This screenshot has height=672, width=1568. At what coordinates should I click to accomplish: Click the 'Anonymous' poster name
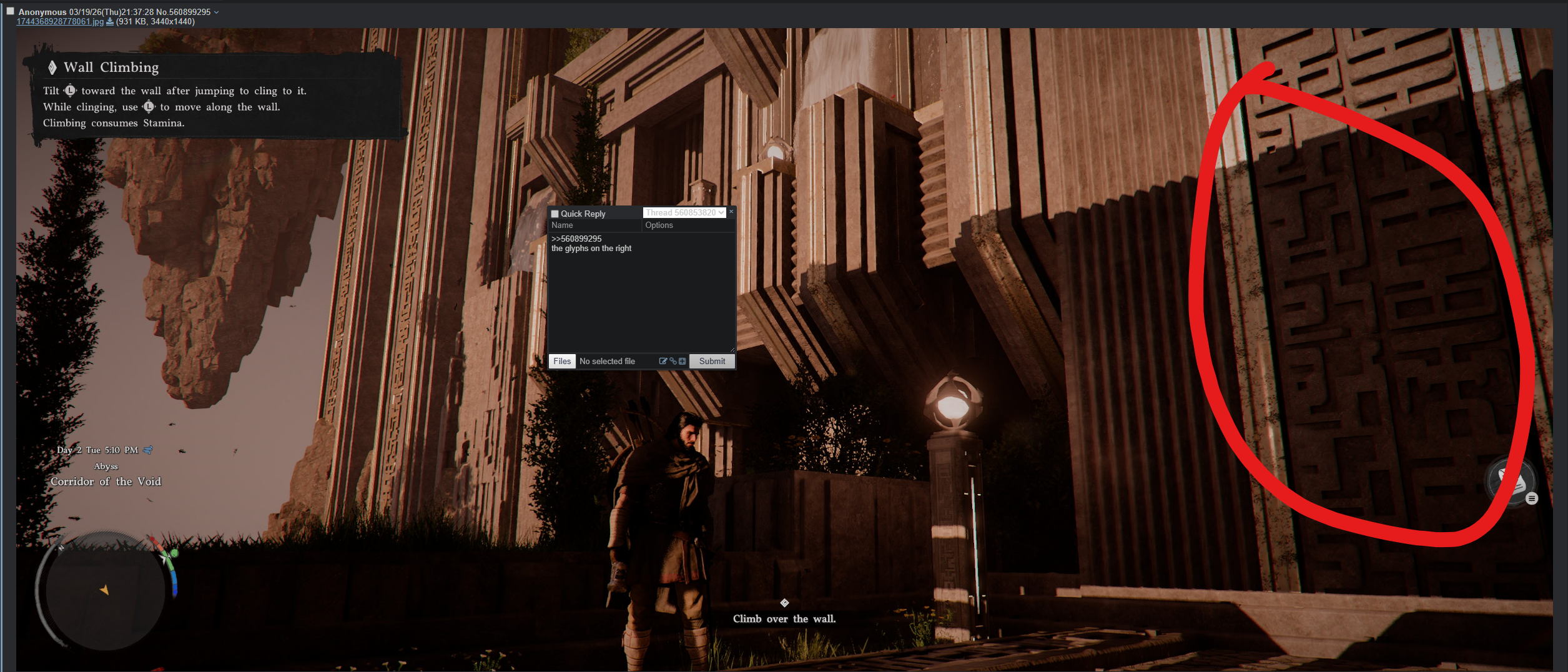coord(42,12)
